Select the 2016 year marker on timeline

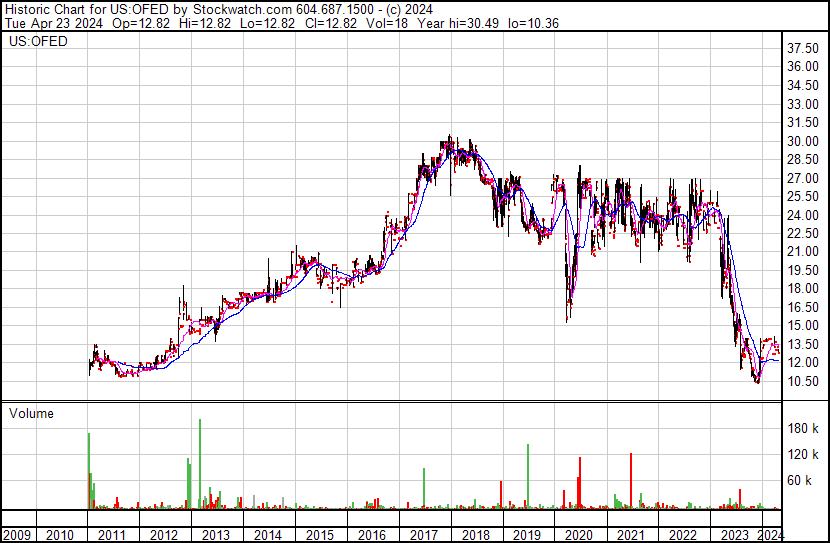coord(372,535)
